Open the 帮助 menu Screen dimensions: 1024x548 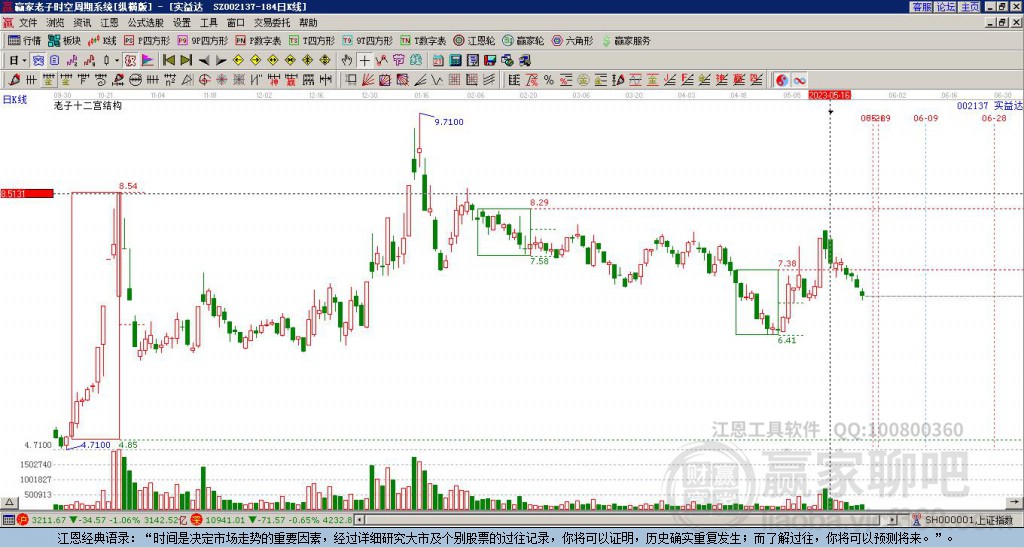pyautogui.click(x=308, y=23)
